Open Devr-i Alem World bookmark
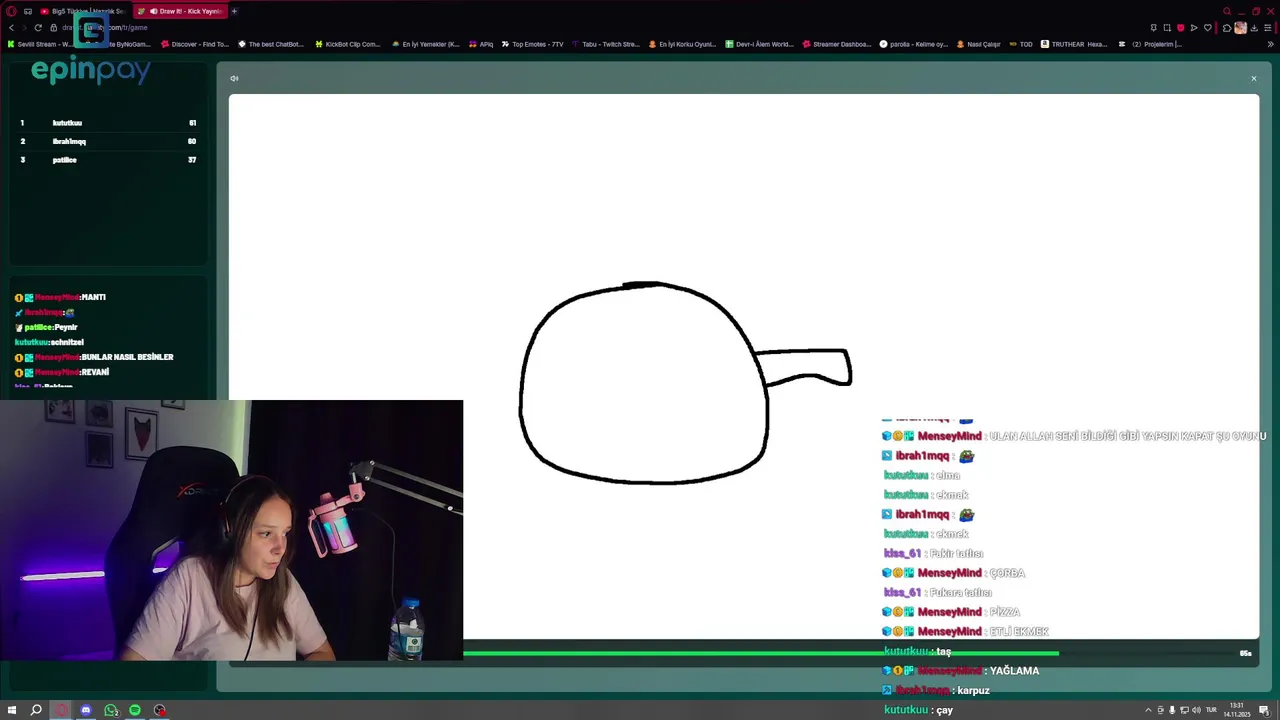1280x720 pixels. click(759, 44)
